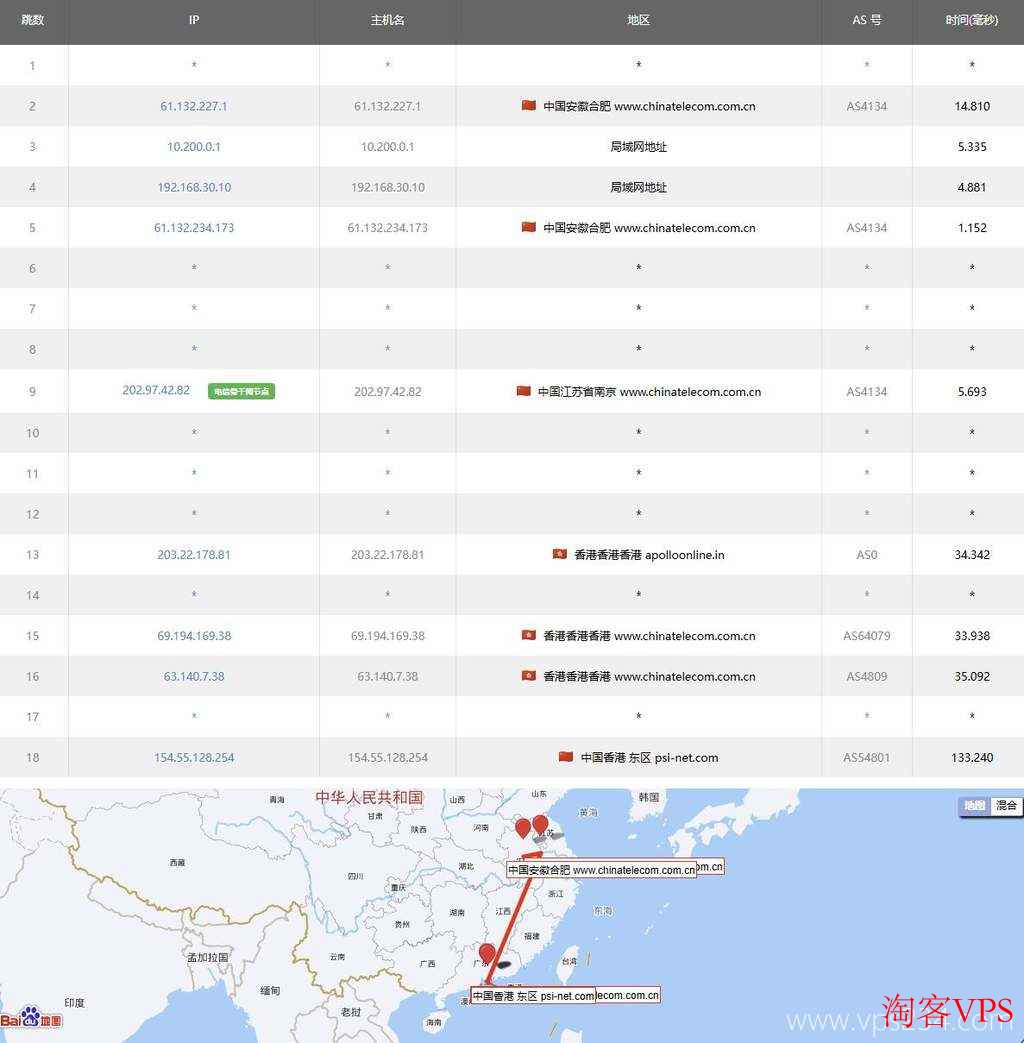Switch map to 地图 view
Image resolution: width=1024 pixels, height=1043 pixels.
point(974,806)
